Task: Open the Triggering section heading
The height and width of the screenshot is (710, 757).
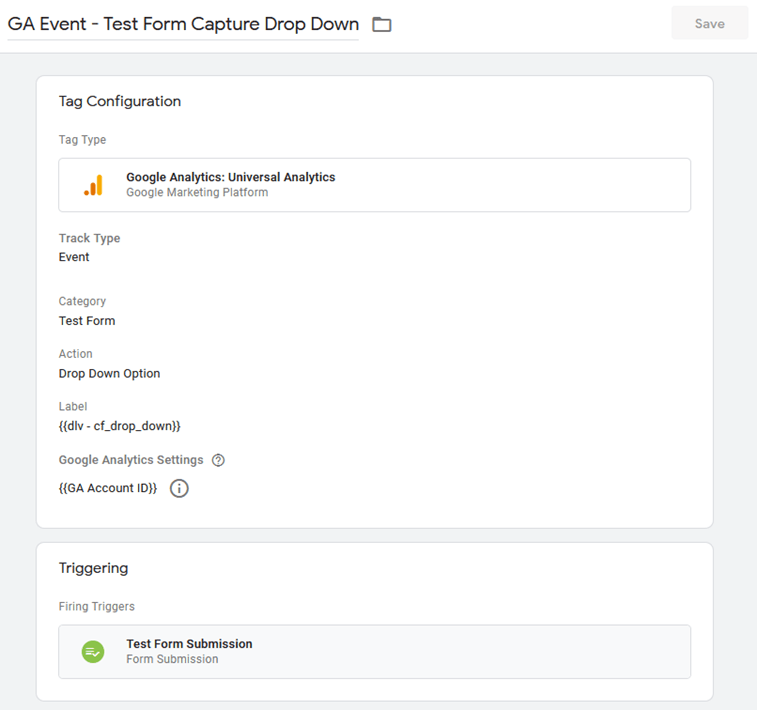Action: click(93, 568)
